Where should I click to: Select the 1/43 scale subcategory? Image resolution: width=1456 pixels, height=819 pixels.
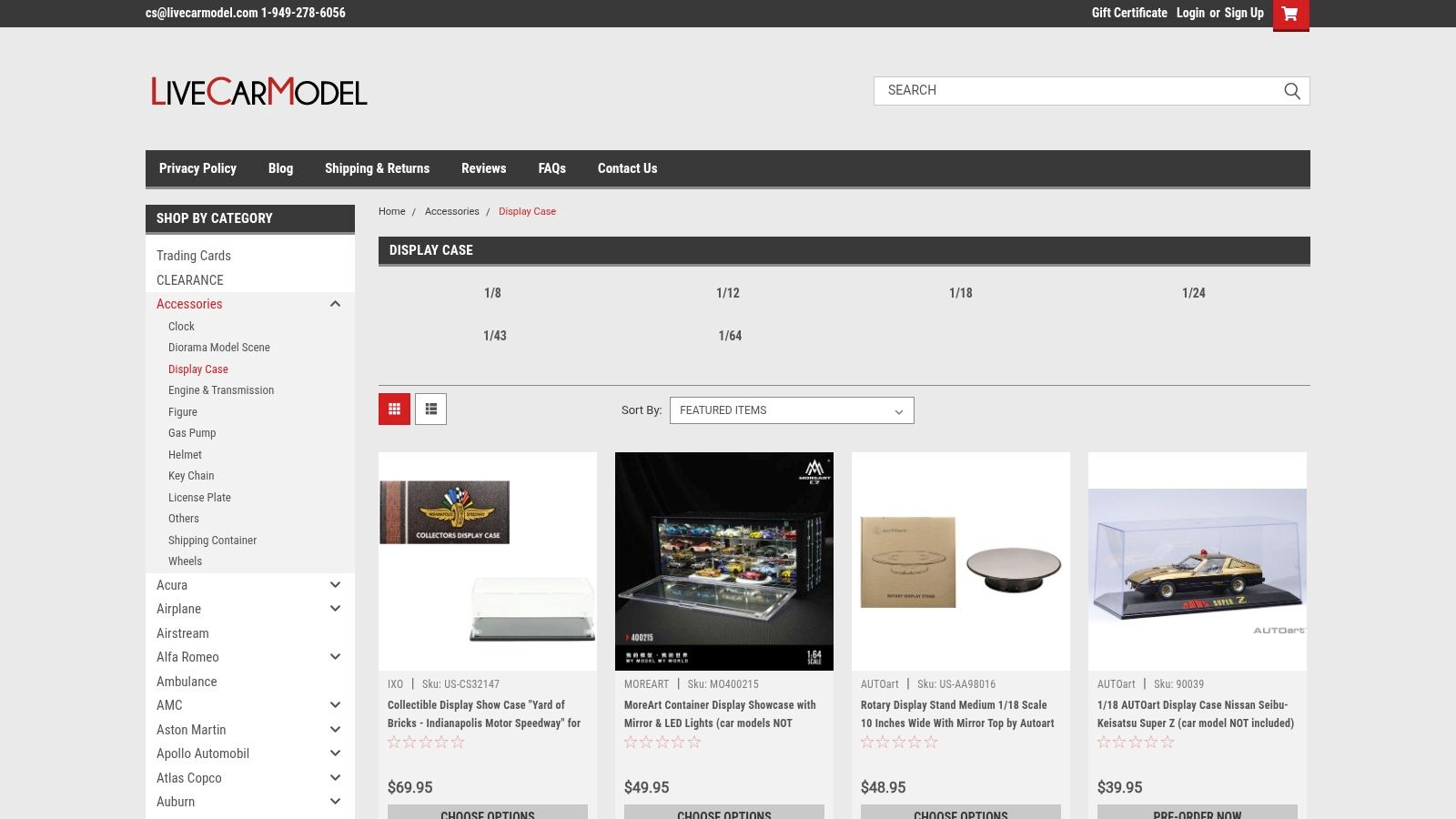[x=495, y=336]
